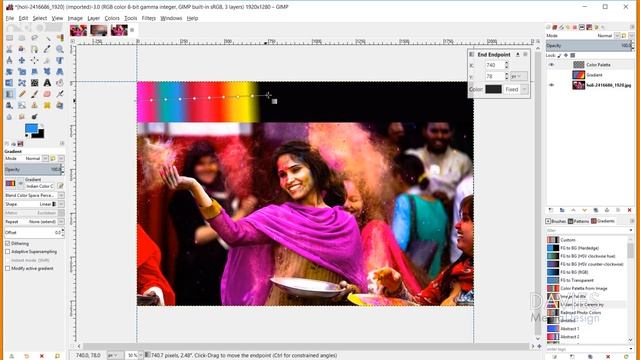Hide the Color Palette layer

point(551,65)
